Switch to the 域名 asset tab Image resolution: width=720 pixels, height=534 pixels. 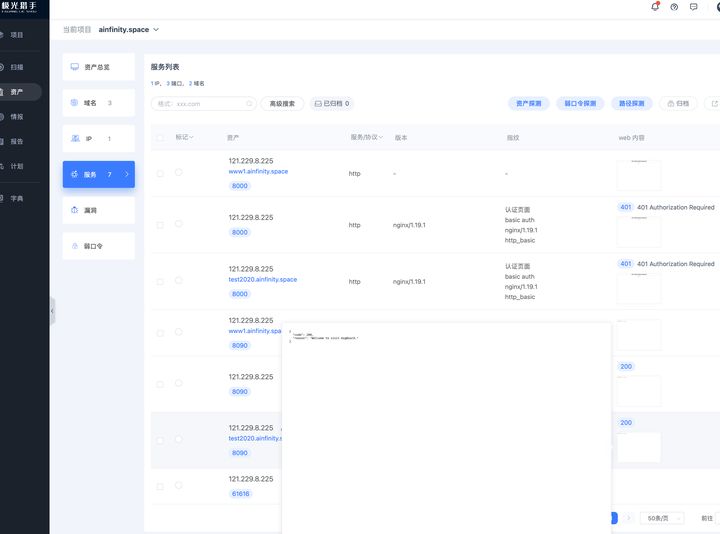99,103
